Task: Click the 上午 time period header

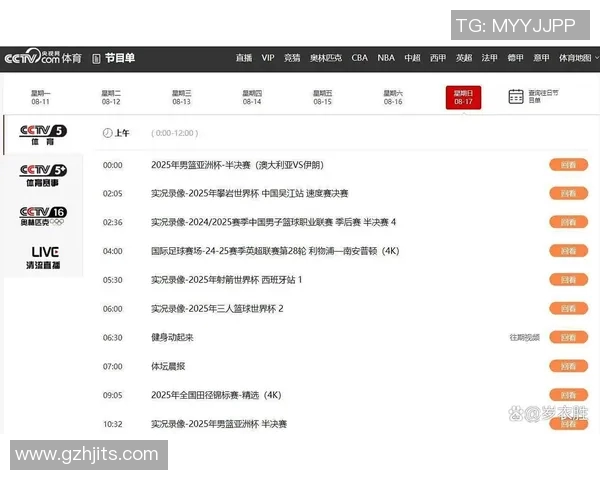Action: (122, 133)
